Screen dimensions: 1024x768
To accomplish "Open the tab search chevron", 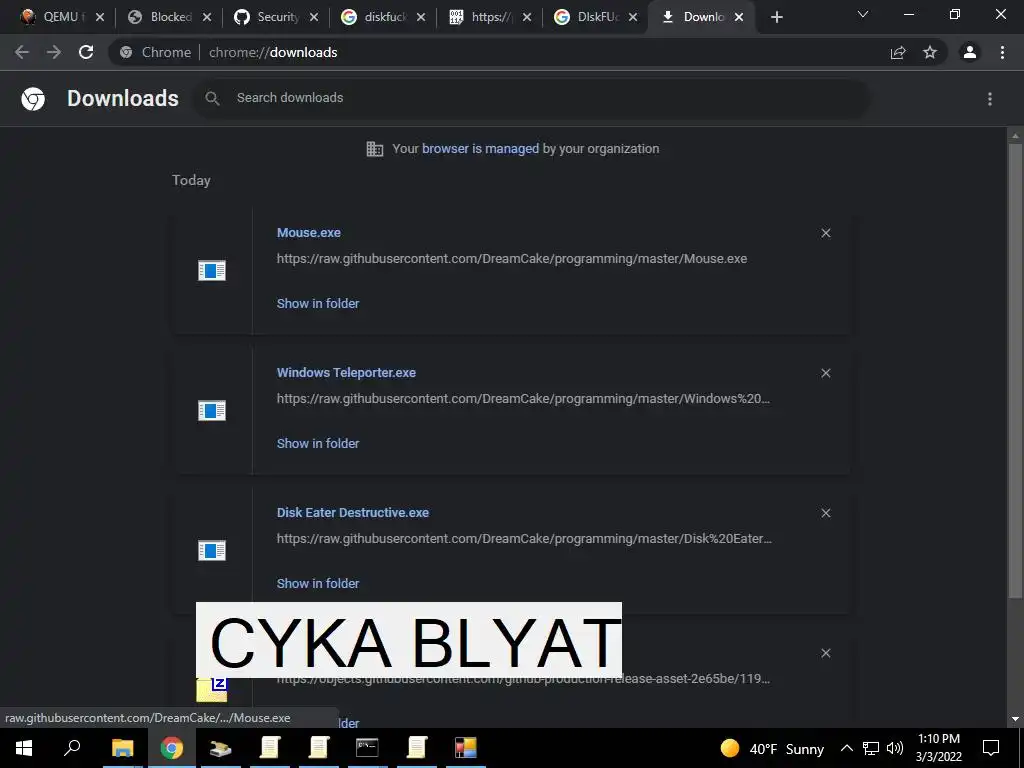I will [863, 14].
